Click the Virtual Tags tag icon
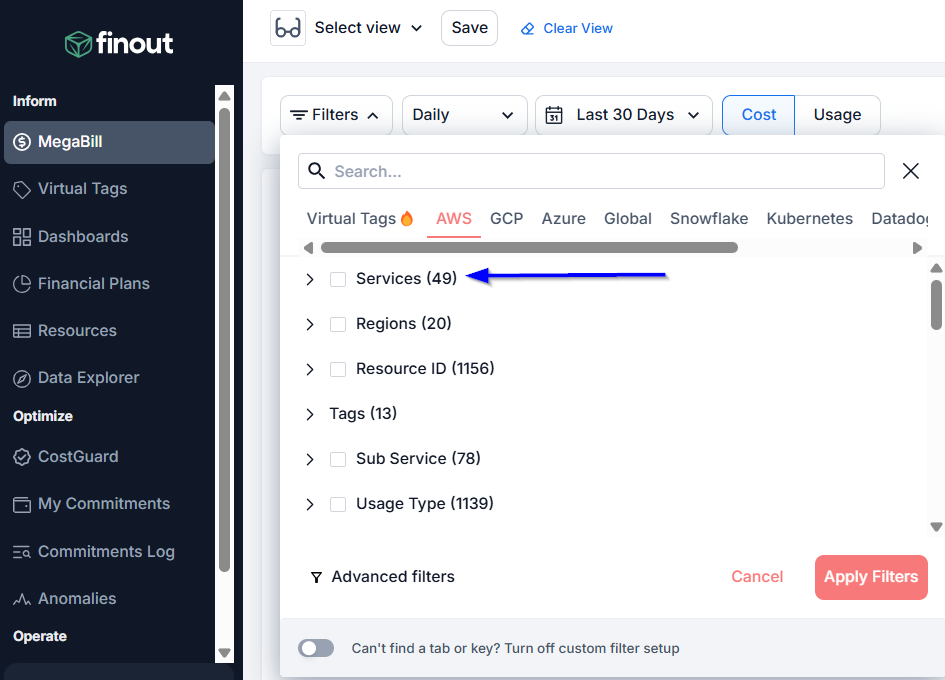The image size is (945, 680). coord(22,189)
